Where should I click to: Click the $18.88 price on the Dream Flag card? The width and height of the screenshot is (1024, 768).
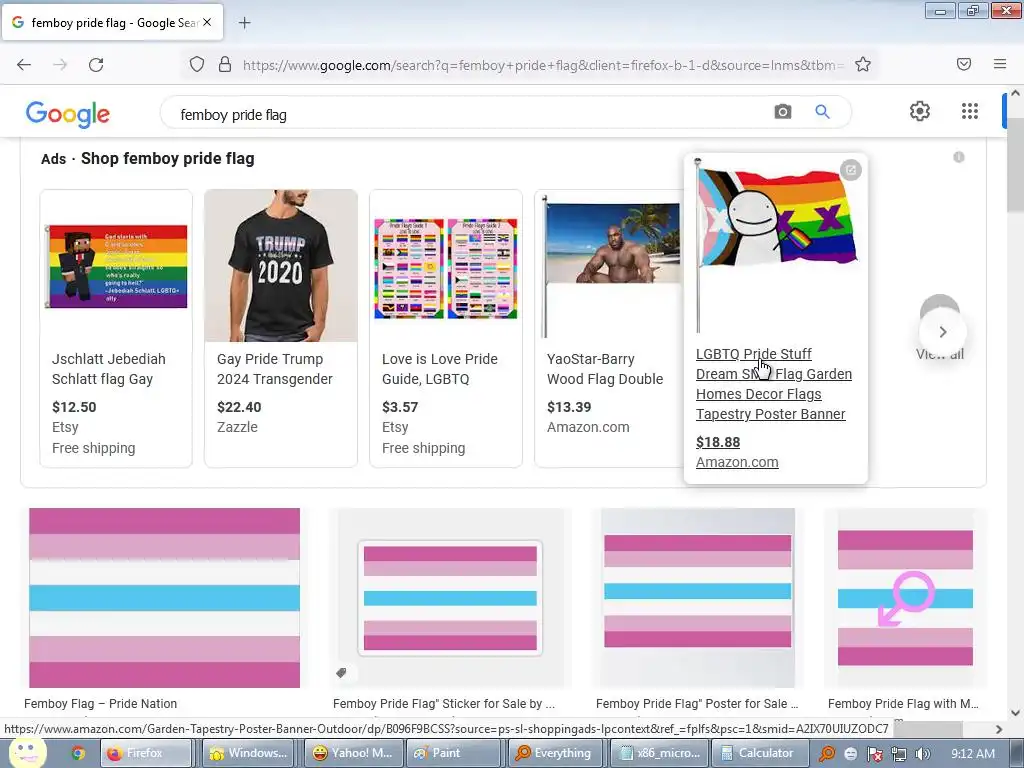(x=718, y=442)
